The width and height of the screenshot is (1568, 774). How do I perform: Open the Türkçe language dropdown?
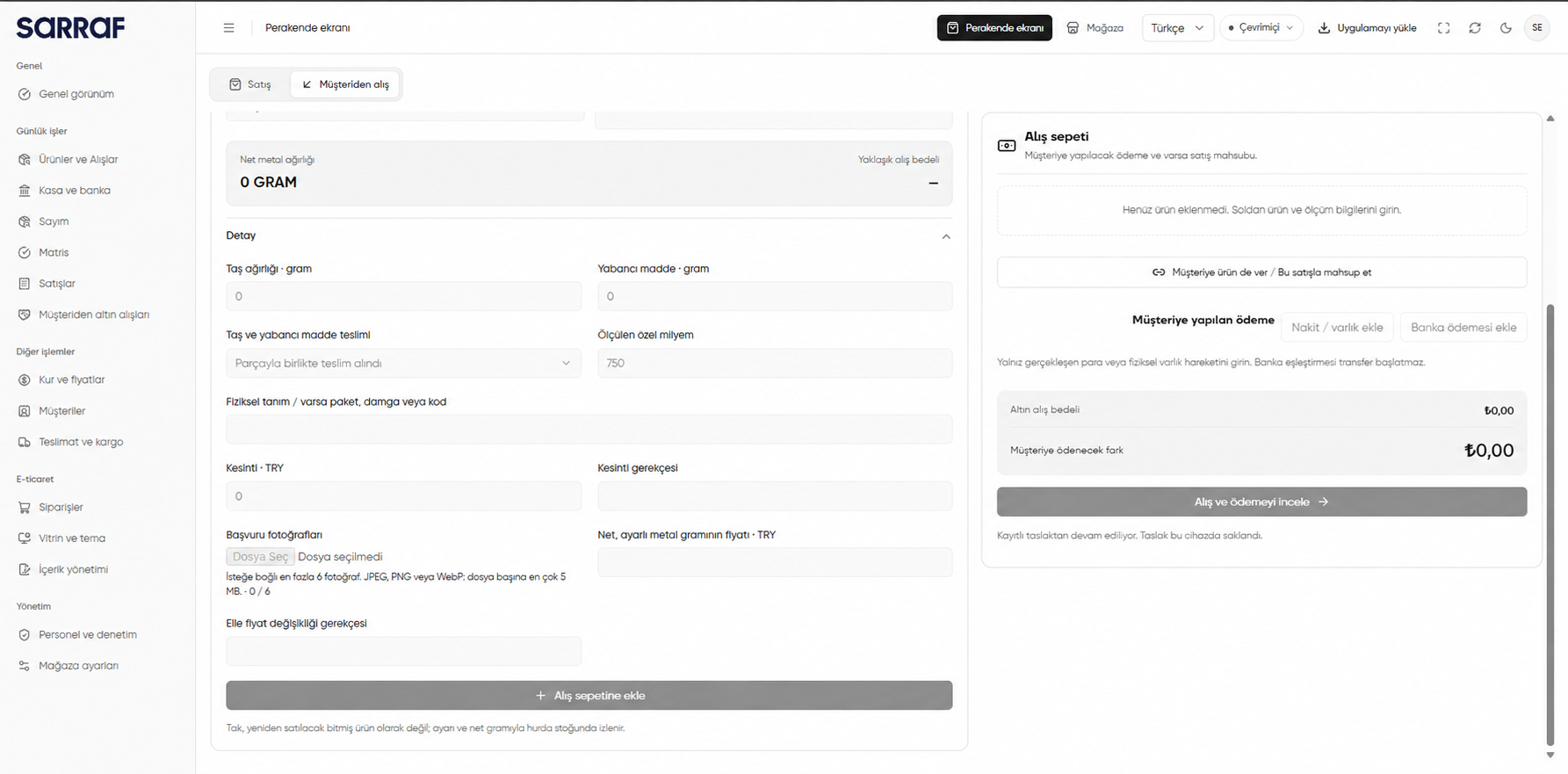(1177, 28)
